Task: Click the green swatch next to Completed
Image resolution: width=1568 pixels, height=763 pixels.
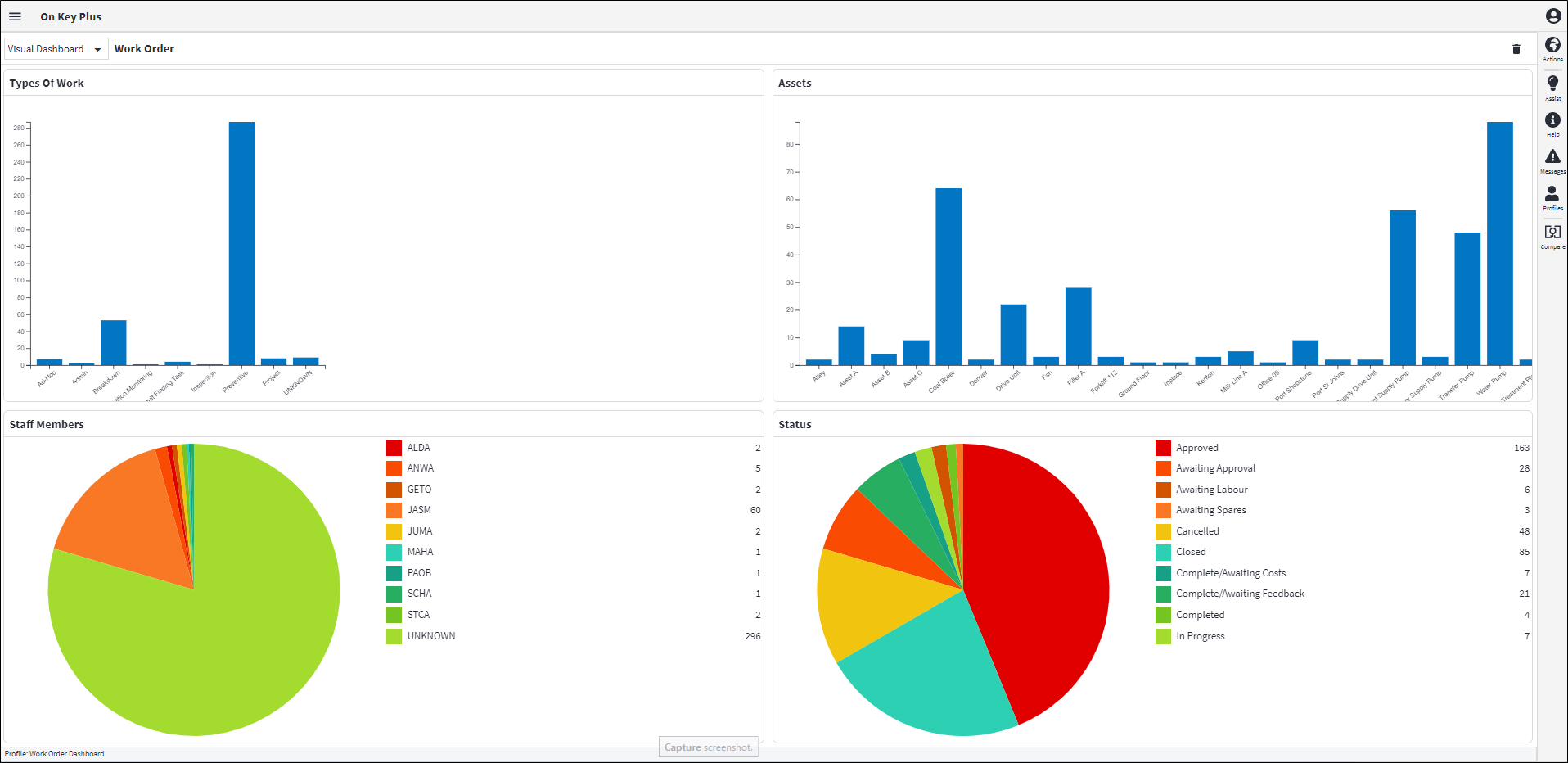Action: 1163,615
